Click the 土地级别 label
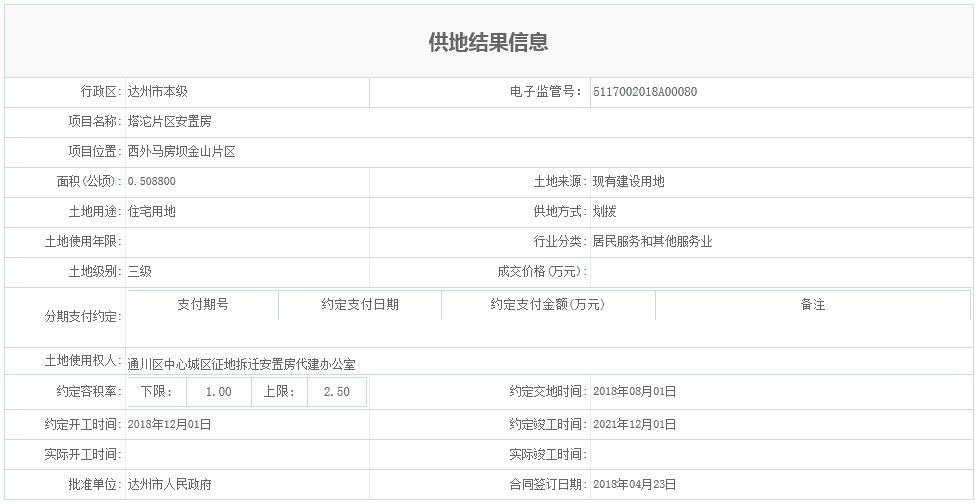The height and width of the screenshot is (504, 977). point(95,271)
